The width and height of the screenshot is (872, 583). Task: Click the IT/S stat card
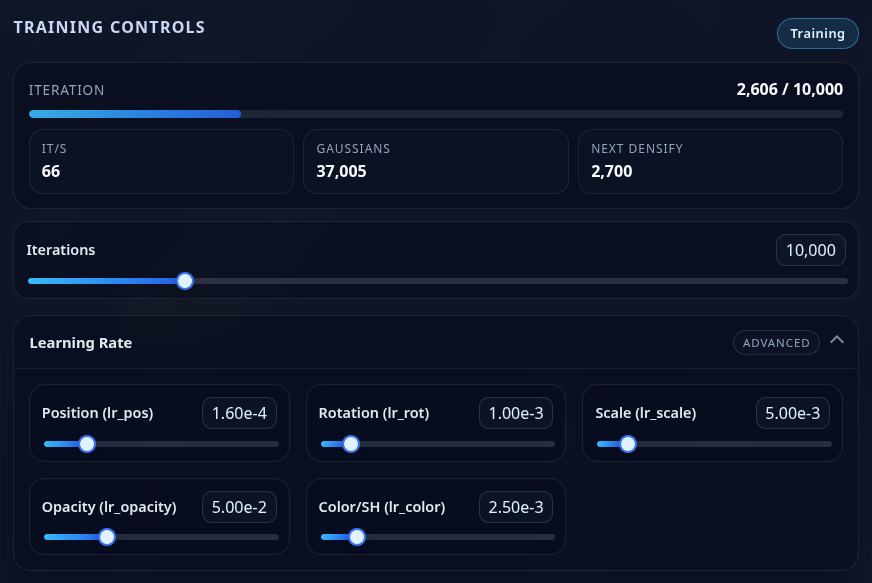pos(161,161)
